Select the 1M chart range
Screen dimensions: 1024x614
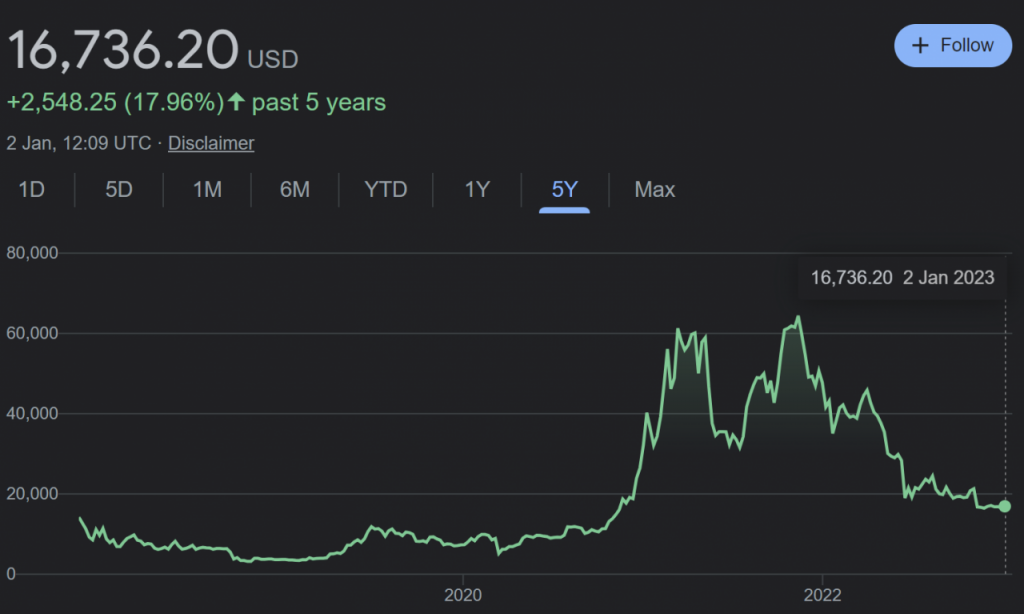(x=206, y=189)
